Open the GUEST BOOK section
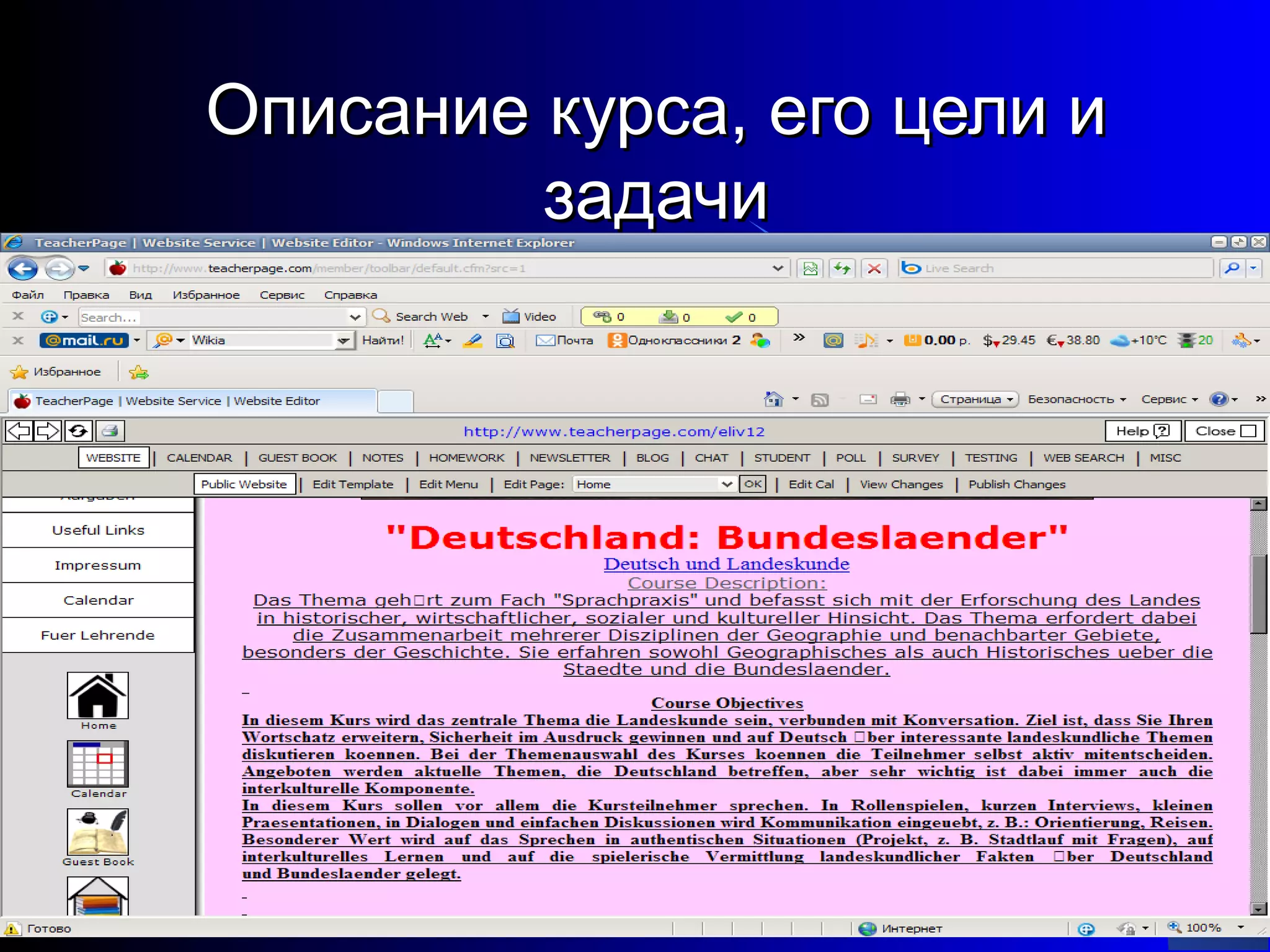1270x952 pixels. (x=298, y=458)
